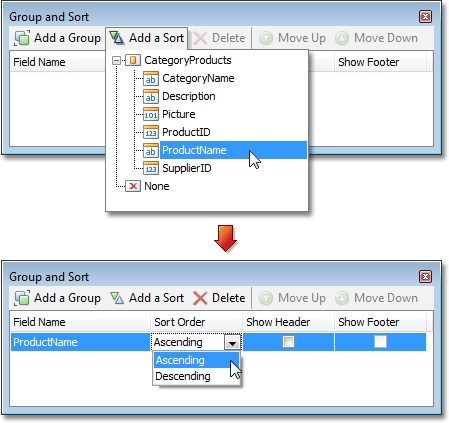This screenshot has height=423, width=449.
Task: Select SupplierID field in the tree
Action: point(187,168)
